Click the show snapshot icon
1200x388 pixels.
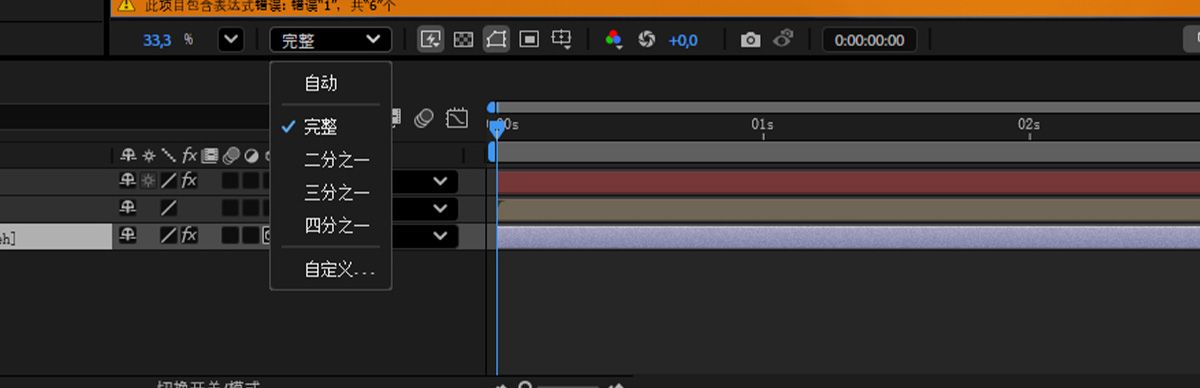coord(783,40)
